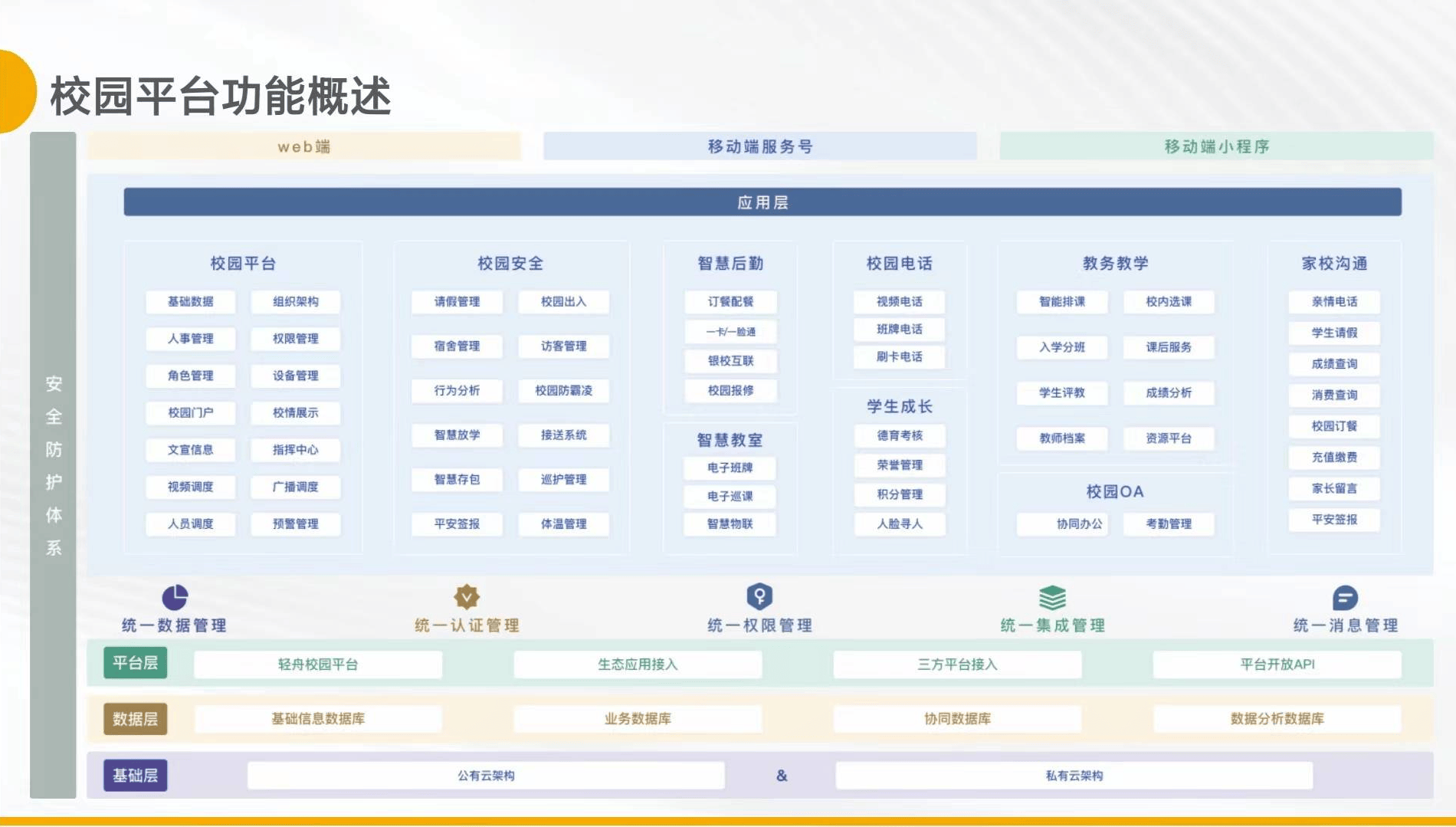Image resolution: width=1456 pixels, height=827 pixels.
Task: Click the 校园平台功能概述 title
Action: point(221,97)
